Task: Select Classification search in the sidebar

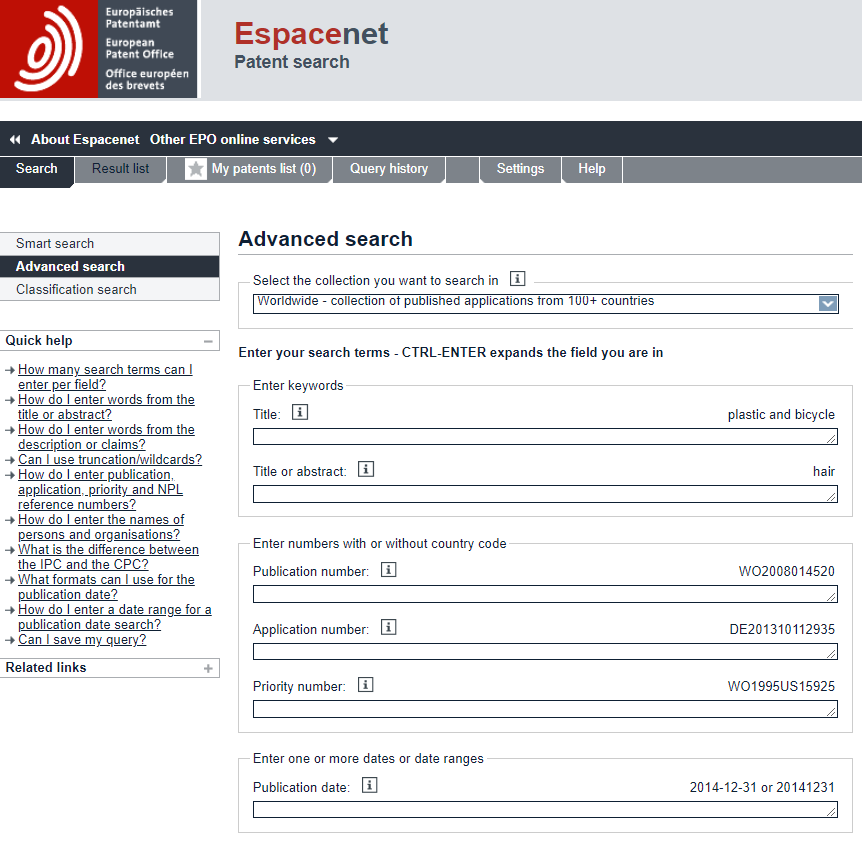Action: (109, 290)
